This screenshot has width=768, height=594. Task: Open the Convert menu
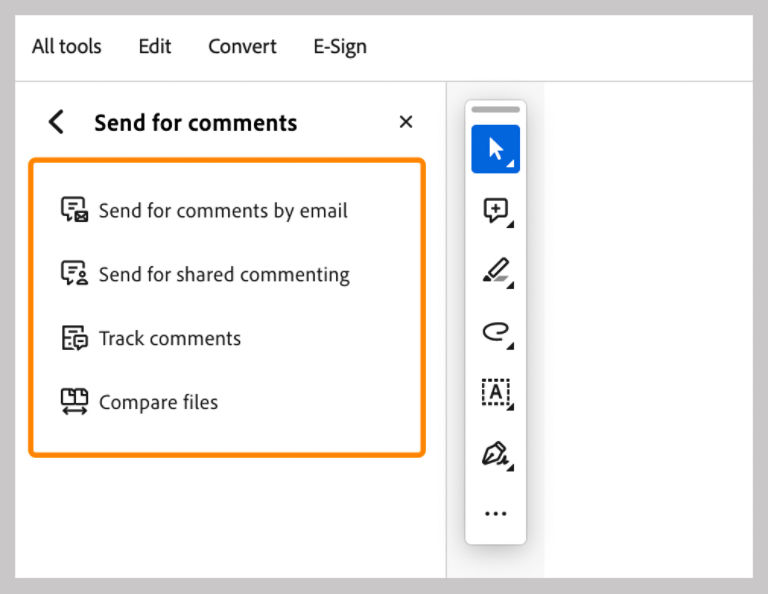(x=242, y=47)
